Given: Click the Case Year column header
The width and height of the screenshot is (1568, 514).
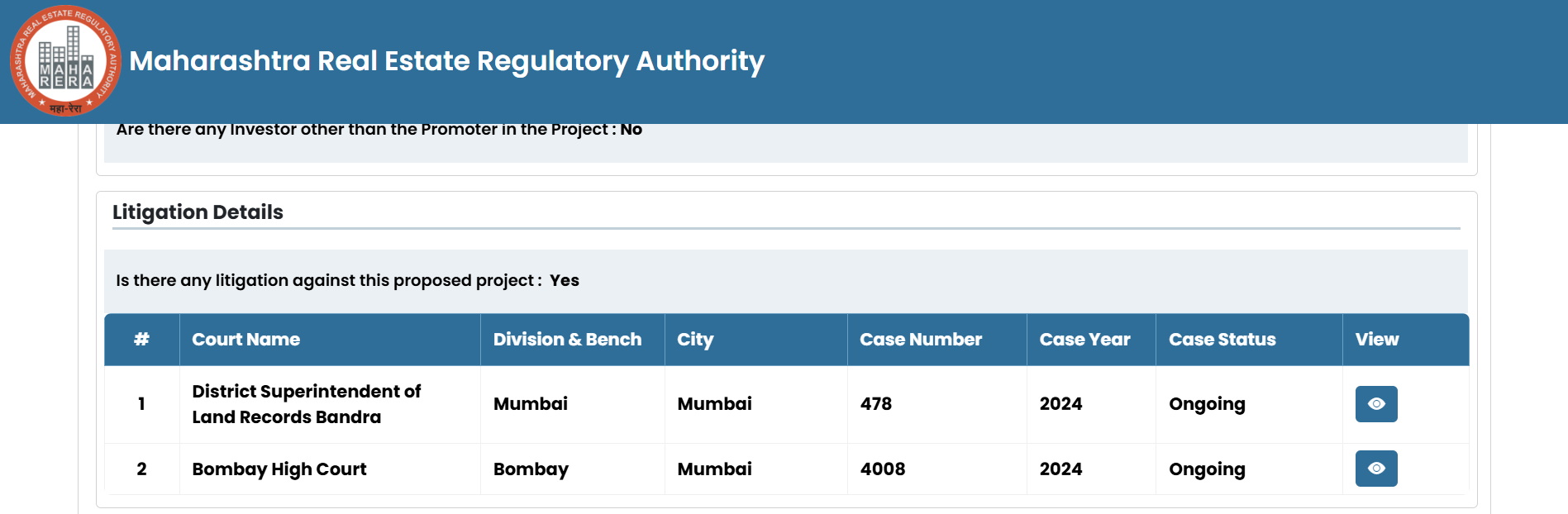Looking at the screenshot, I should coord(1084,340).
